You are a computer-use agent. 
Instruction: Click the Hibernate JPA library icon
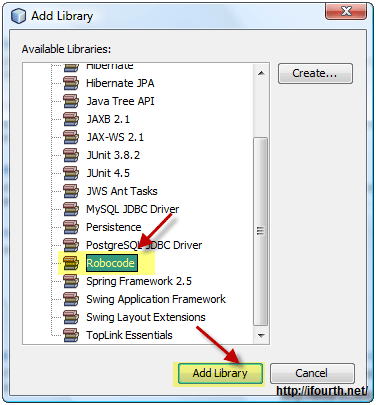[x=71, y=83]
